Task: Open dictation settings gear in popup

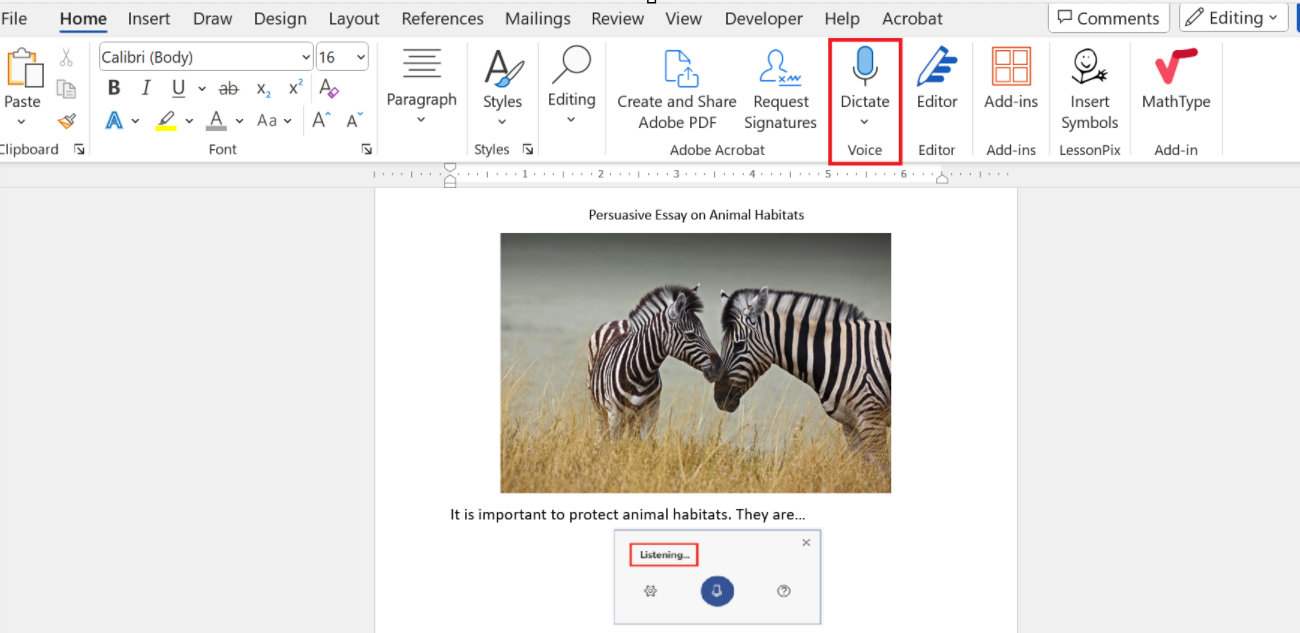Action: (651, 591)
